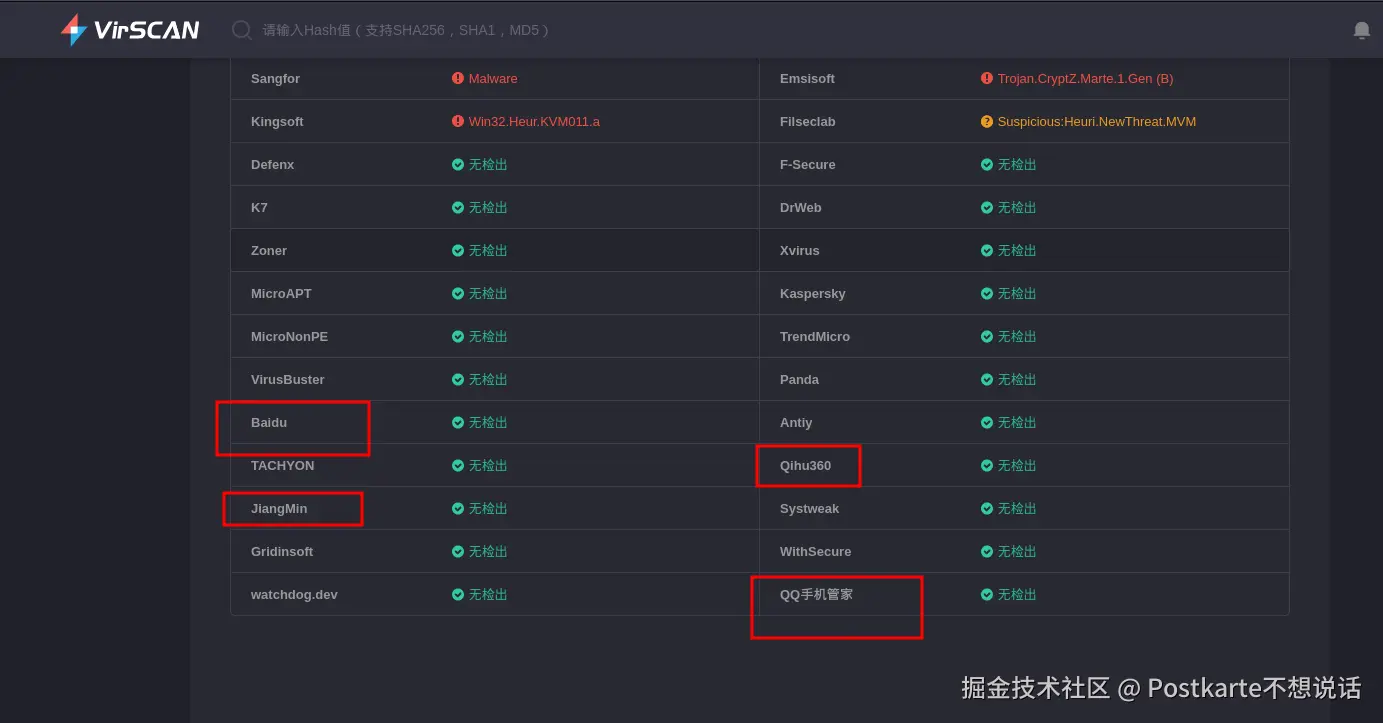The width and height of the screenshot is (1383, 723).
Task: Select the Defenx engine name
Action: coord(272,164)
